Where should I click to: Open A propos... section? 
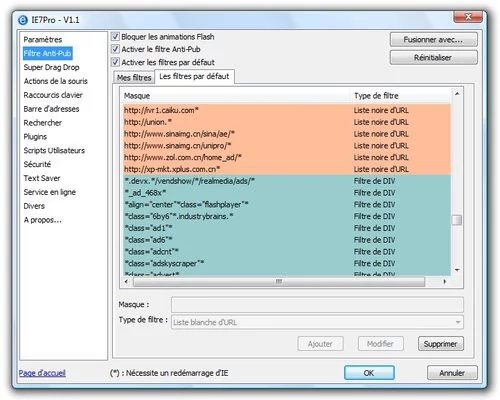point(42,220)
